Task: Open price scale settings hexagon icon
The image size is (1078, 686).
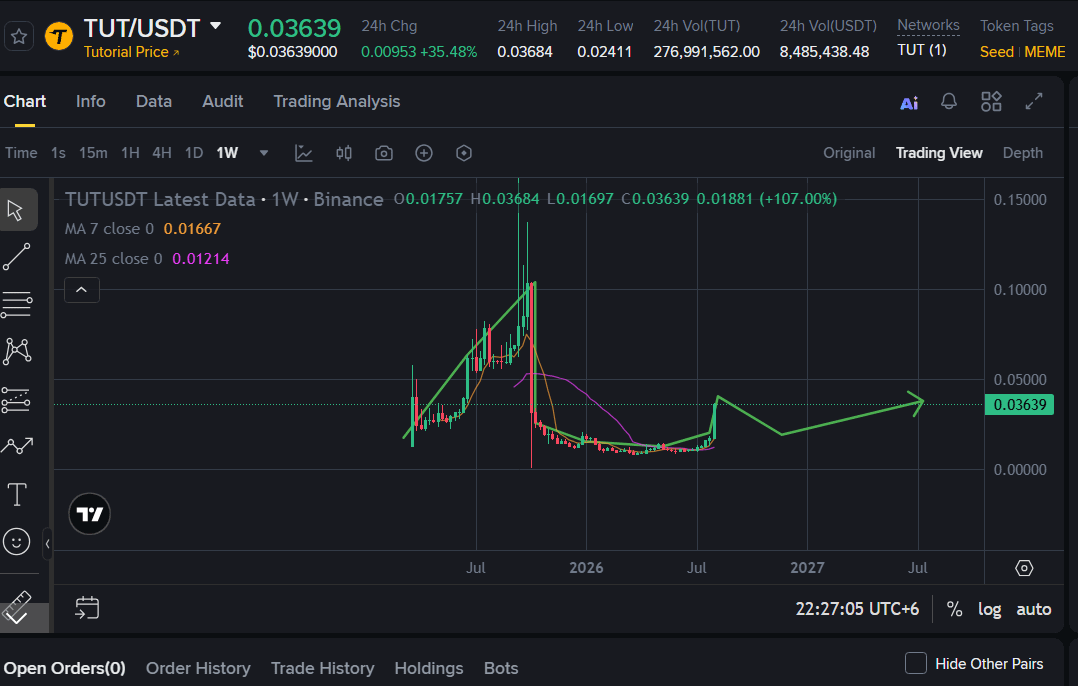Action: 1024,568
